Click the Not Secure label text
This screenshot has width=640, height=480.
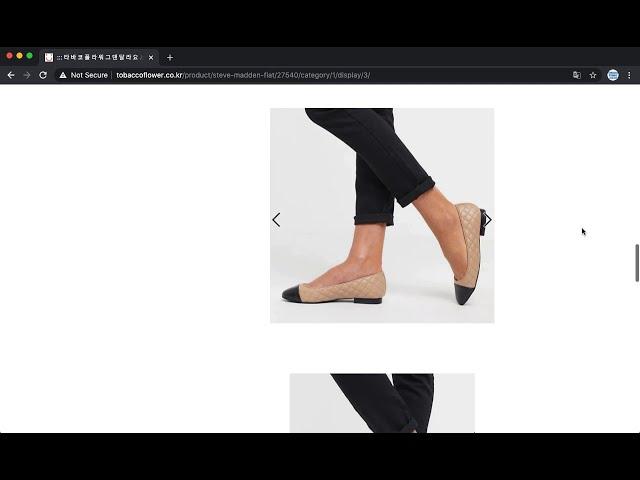[x=89, y=75]
